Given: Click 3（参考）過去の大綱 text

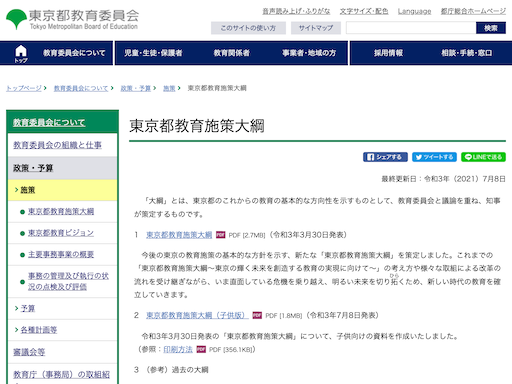Looking at the screenshot, I should pos(171,370).
